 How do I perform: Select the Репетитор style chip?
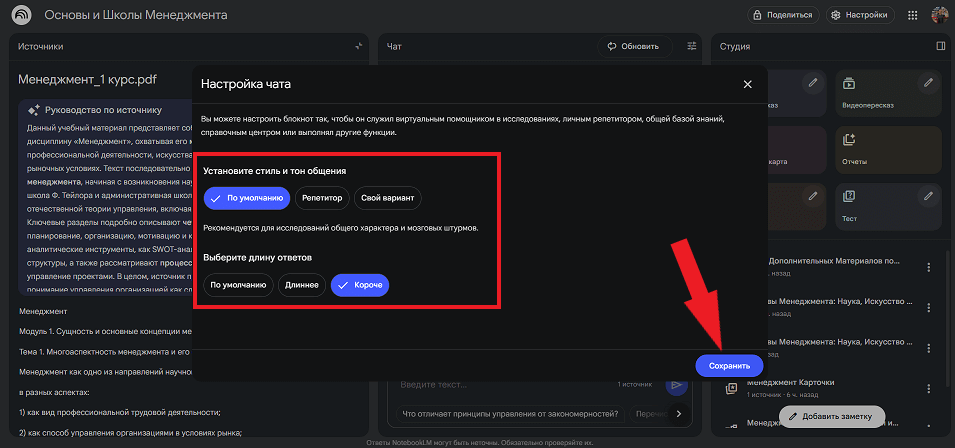click(x=323, y=198)
